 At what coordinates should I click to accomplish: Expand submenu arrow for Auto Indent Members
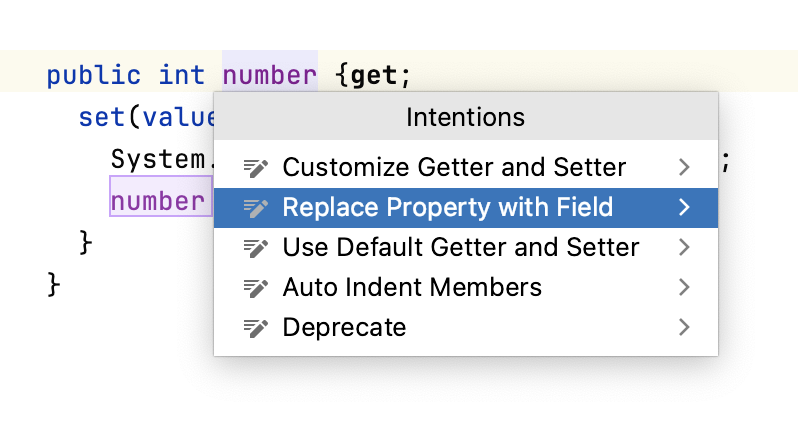[684, 287]
